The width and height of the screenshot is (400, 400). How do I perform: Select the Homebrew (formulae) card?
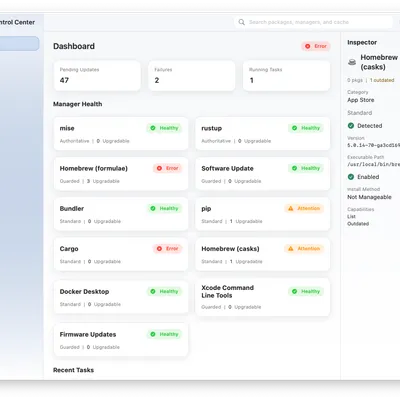121,174
